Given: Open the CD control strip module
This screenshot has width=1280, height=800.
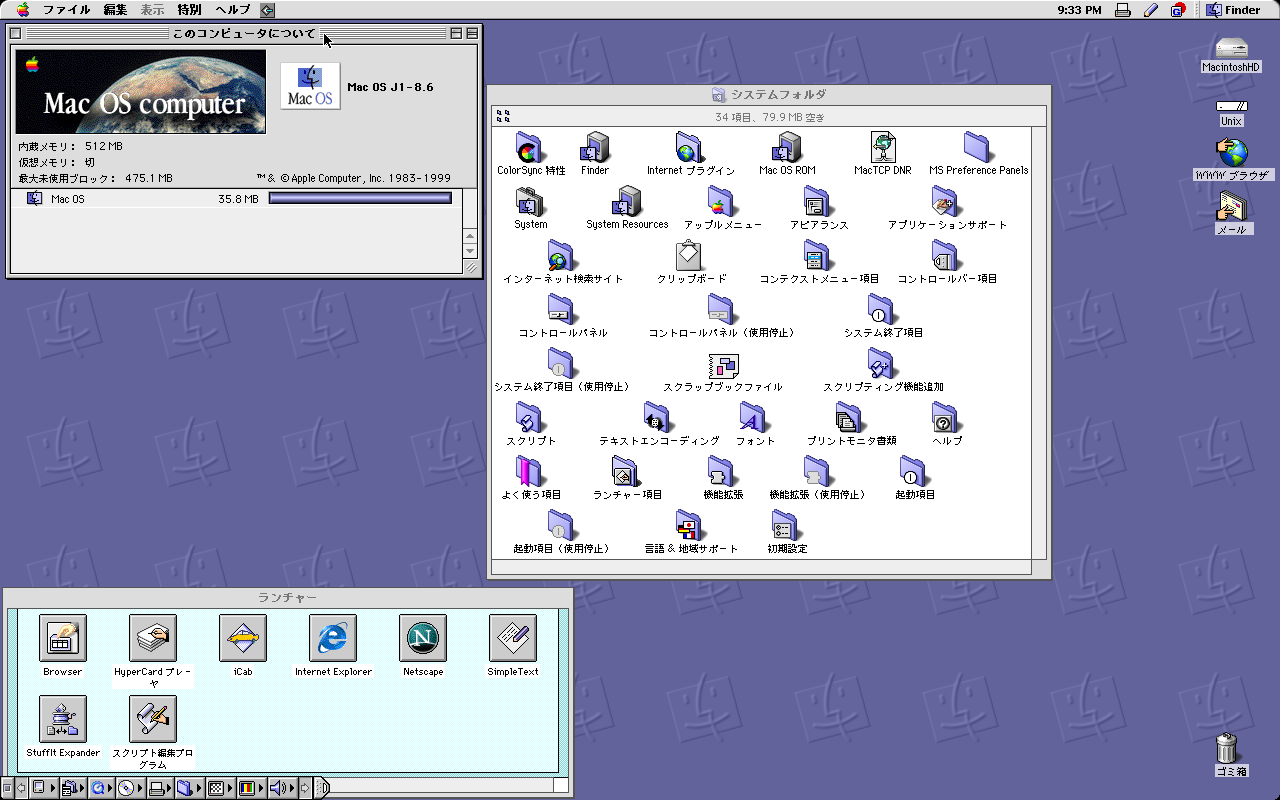Looking at the screenshot, I should (x=130, y=788).
